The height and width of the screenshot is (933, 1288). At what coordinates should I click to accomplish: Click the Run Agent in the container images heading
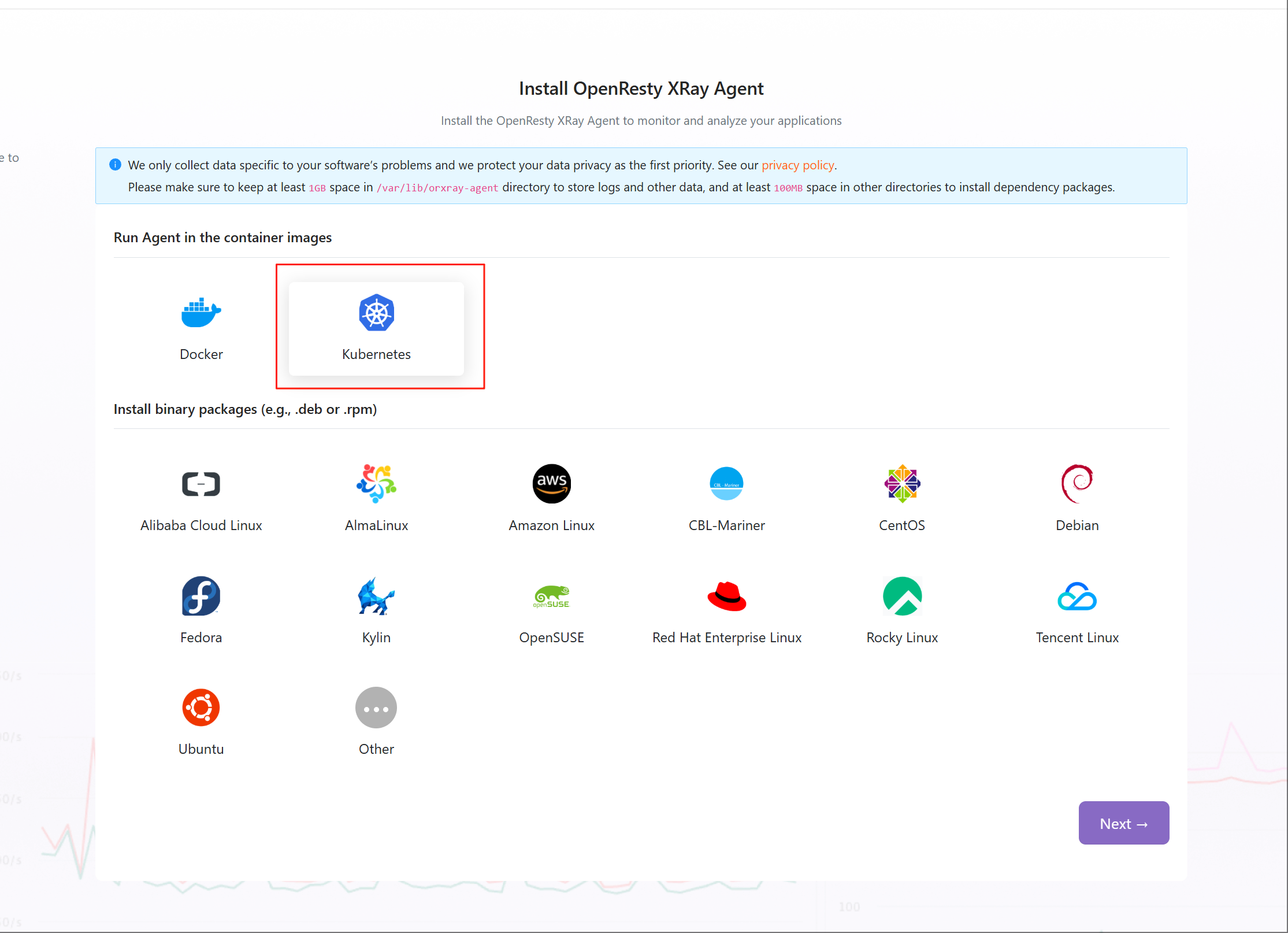(x=222, y=237)
